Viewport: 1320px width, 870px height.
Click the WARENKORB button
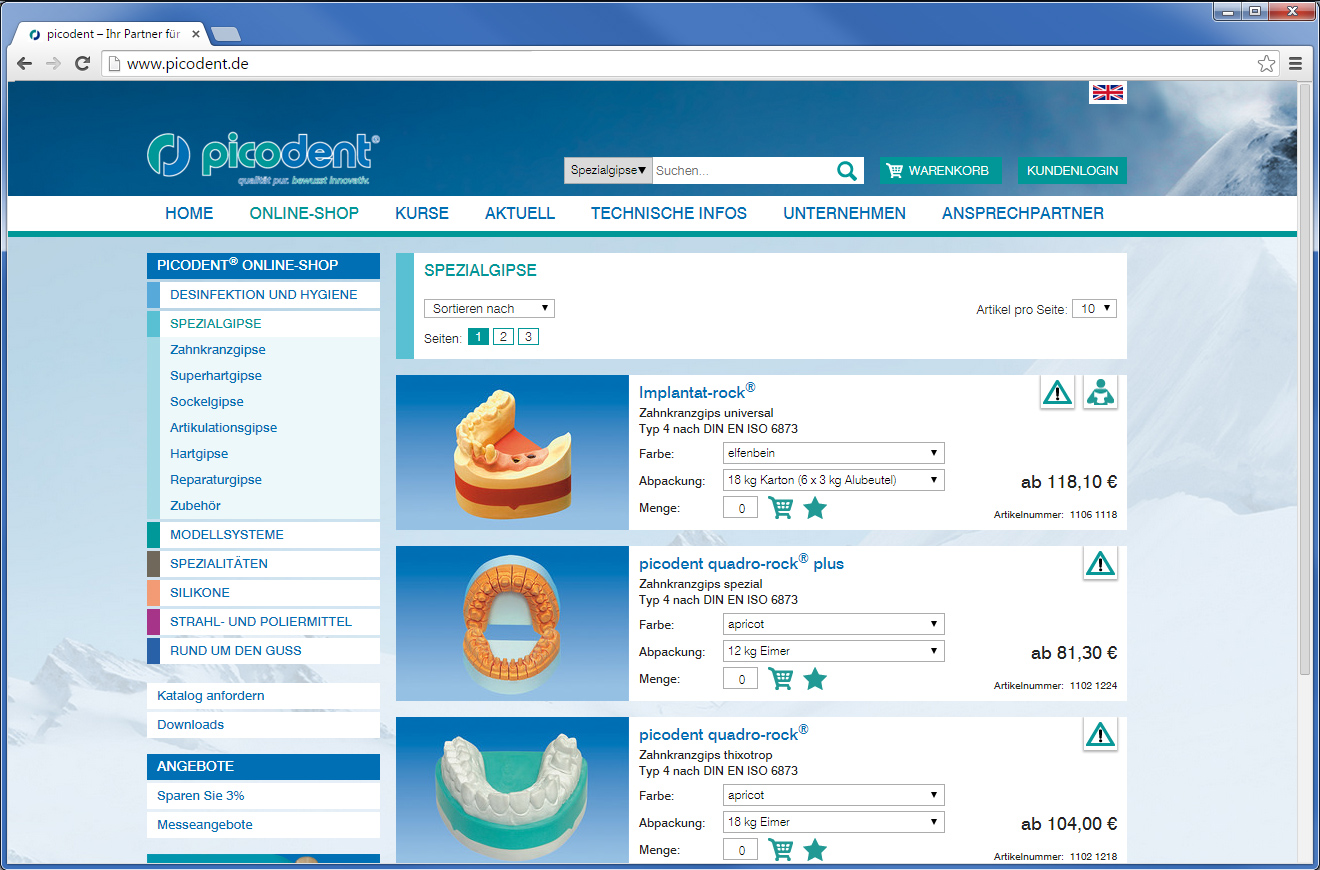(940, 171)
